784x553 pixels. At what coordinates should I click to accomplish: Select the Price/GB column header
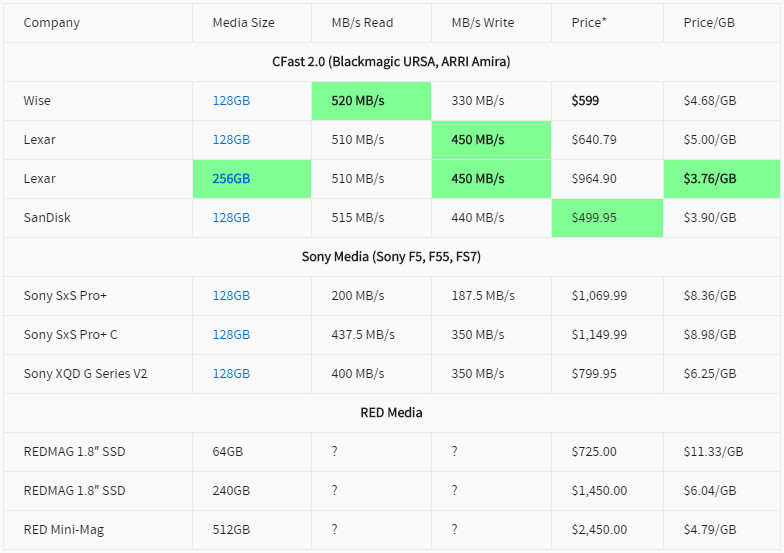pos(709,23)
